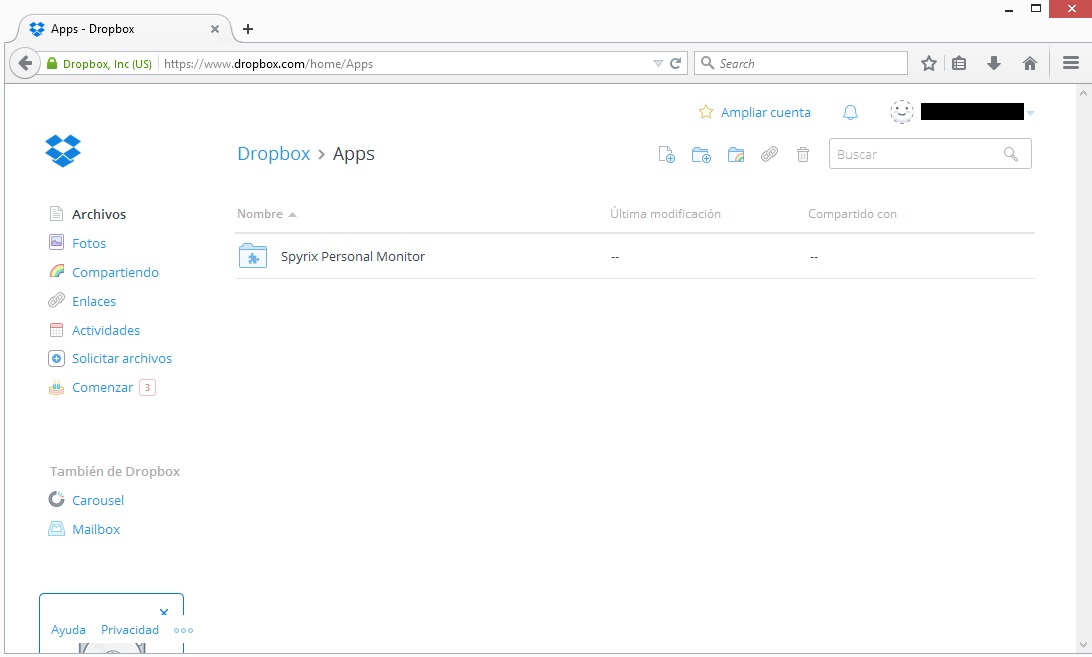1092x657 pixels.
Task: Click the Fotos picture icon
Action: [x=56, y=242]
